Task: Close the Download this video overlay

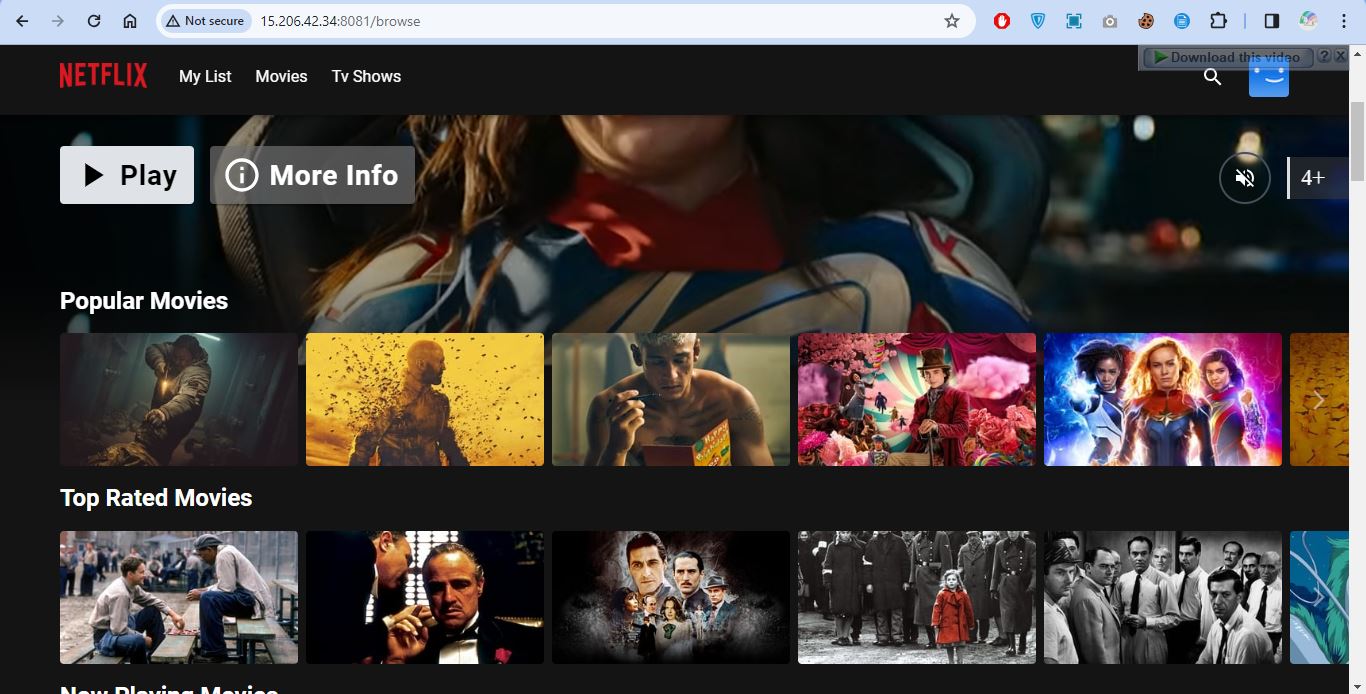Action: pyautogui.click(x=1341, y=57)
